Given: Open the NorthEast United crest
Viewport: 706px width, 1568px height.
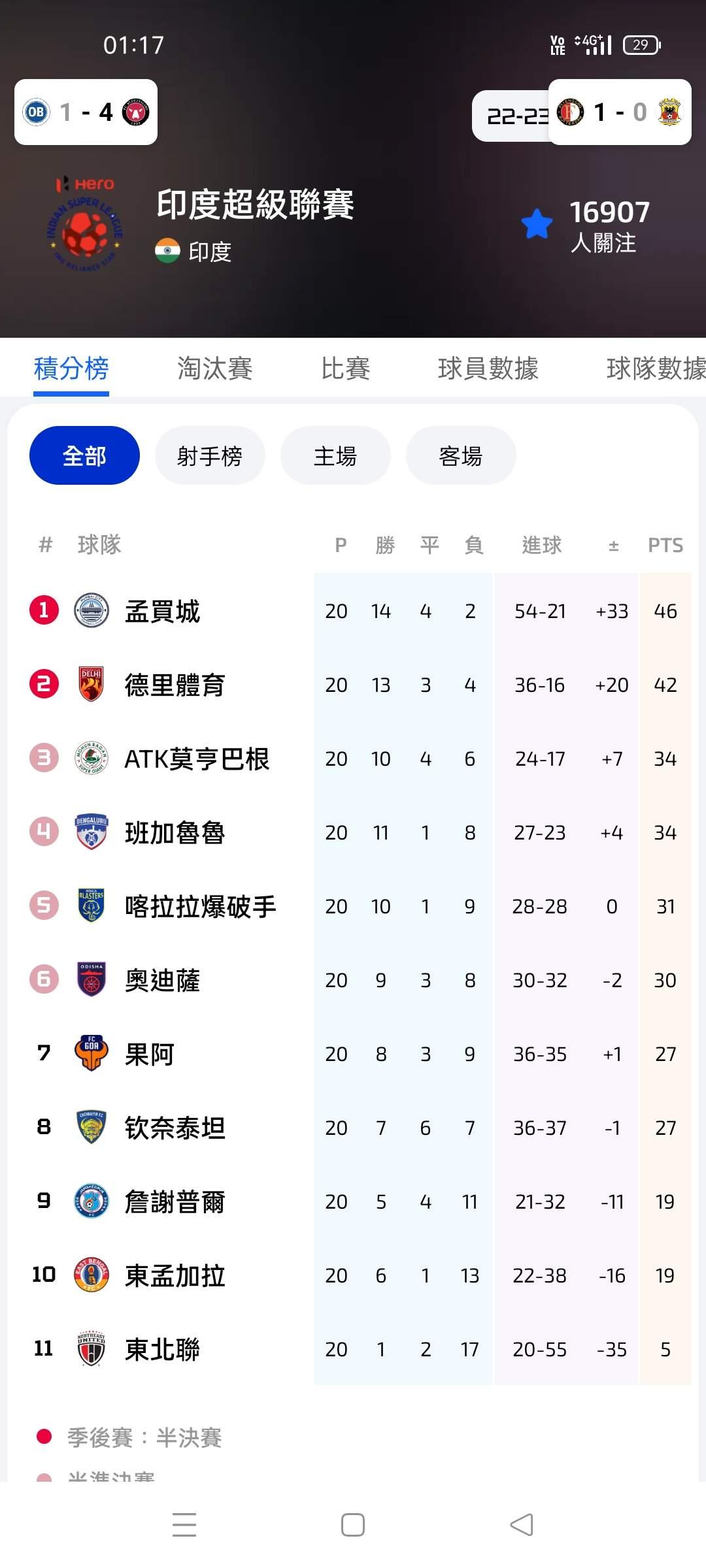Looking at the screenshot, I should point(92,1348).
